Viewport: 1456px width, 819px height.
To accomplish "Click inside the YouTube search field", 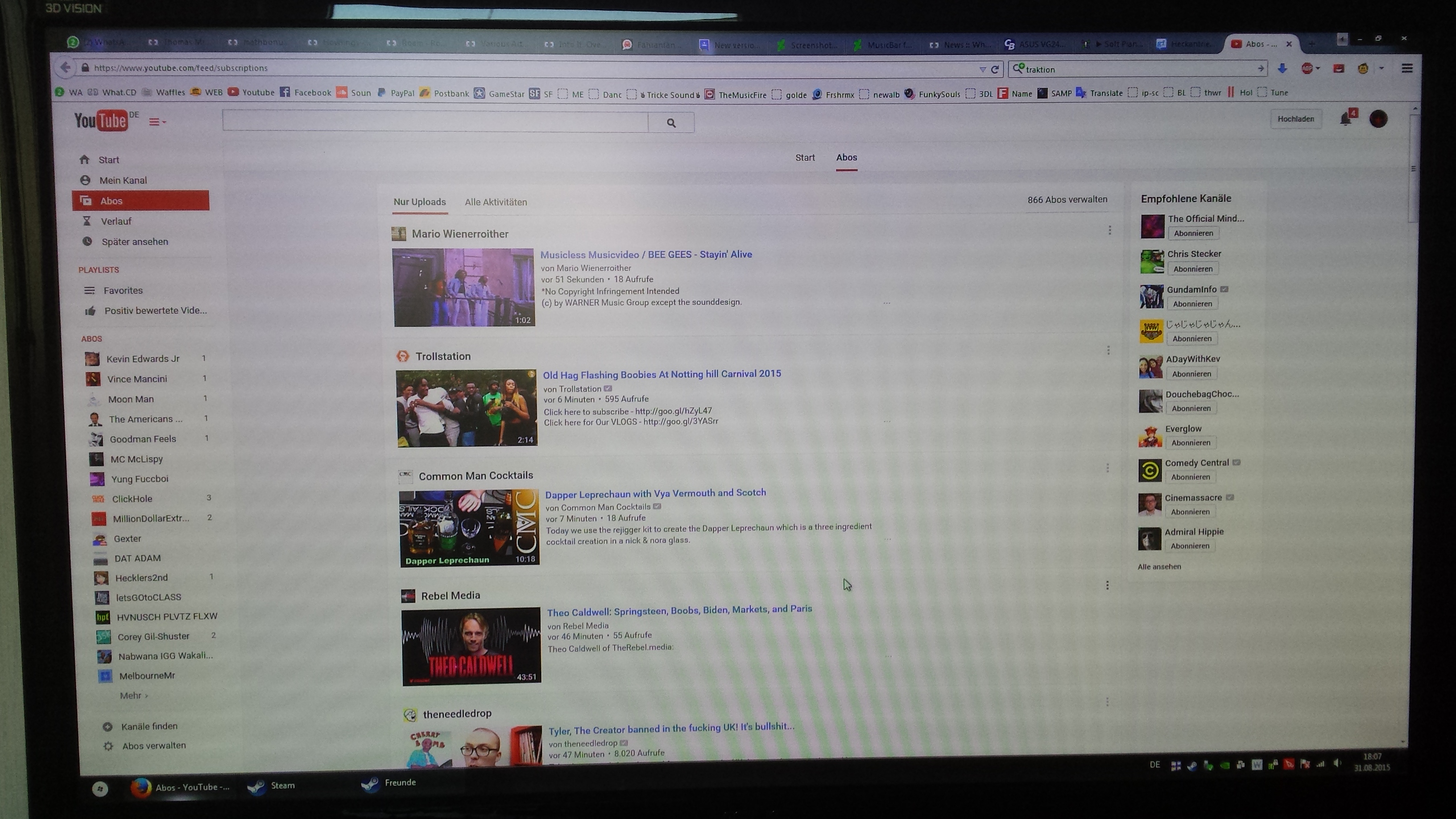I will pos(435,121).
